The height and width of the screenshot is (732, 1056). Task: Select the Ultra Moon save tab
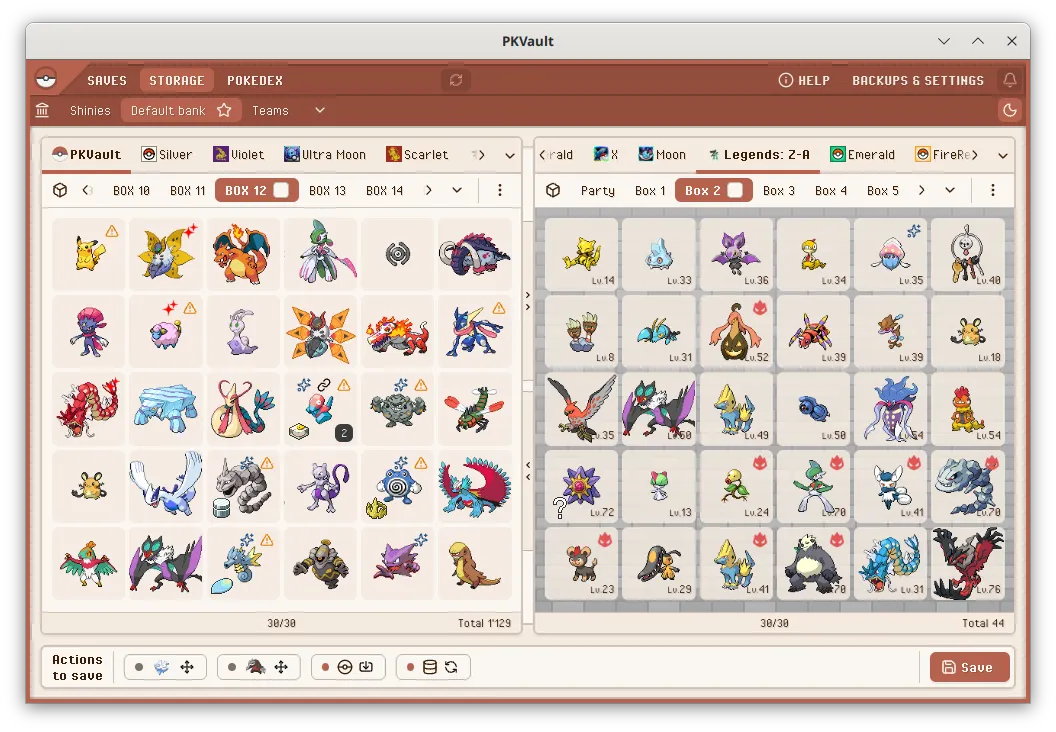325,155
